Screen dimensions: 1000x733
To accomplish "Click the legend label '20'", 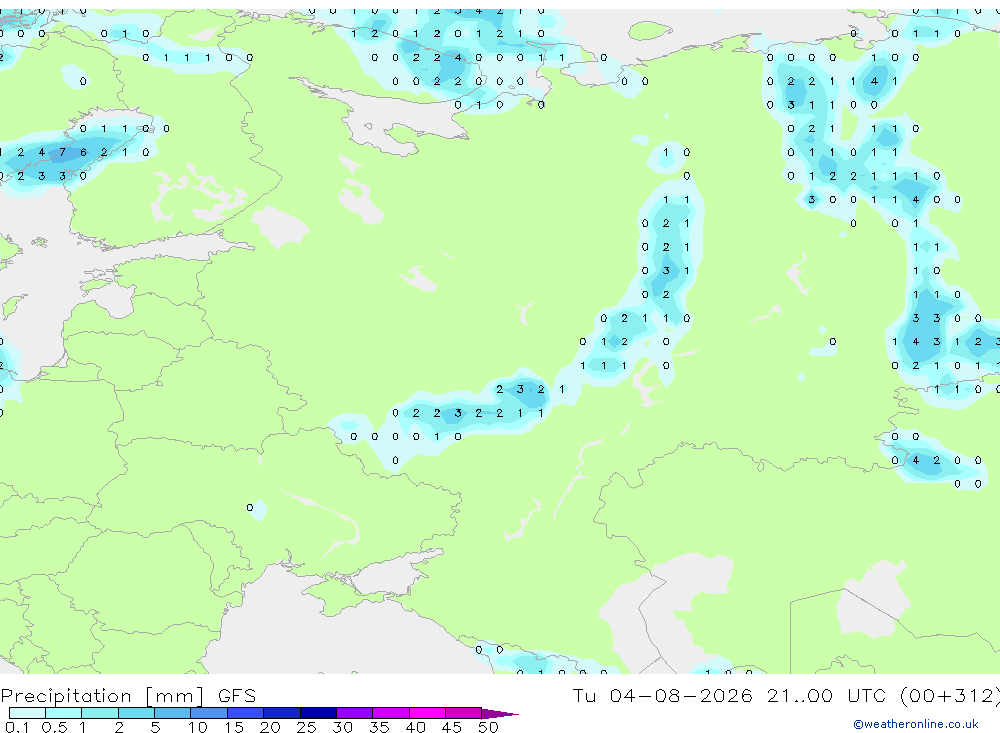I will point(270,727).
